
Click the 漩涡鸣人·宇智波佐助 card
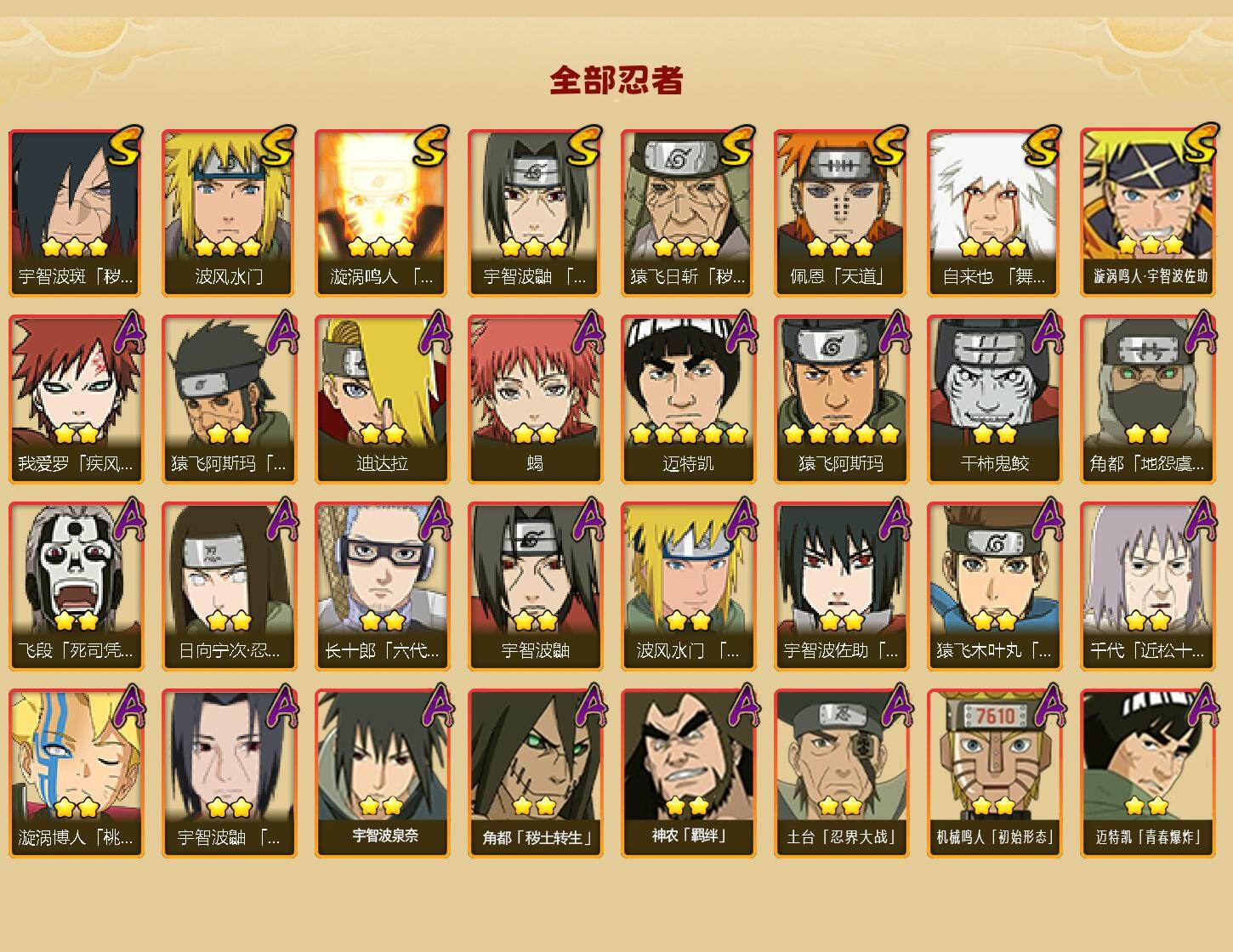[1147, 212]
